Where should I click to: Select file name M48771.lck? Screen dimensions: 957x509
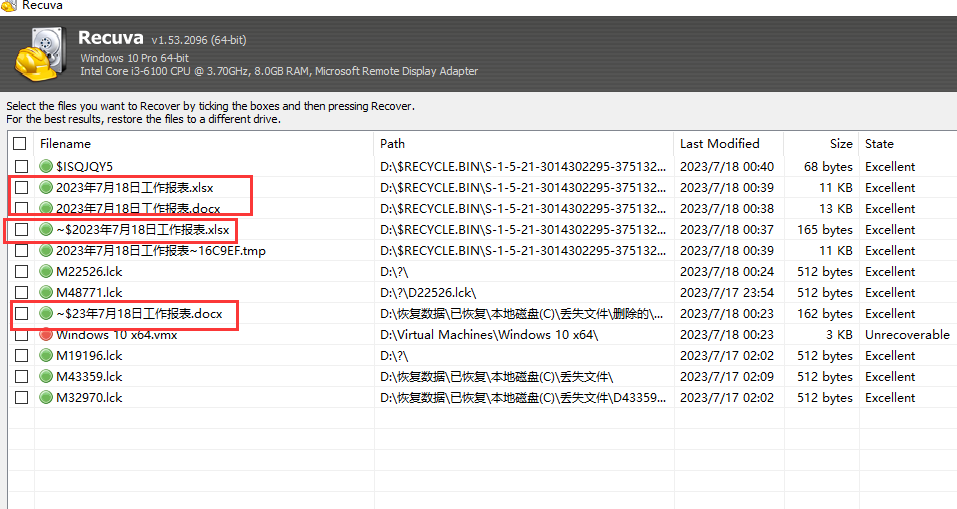(89, 292)
